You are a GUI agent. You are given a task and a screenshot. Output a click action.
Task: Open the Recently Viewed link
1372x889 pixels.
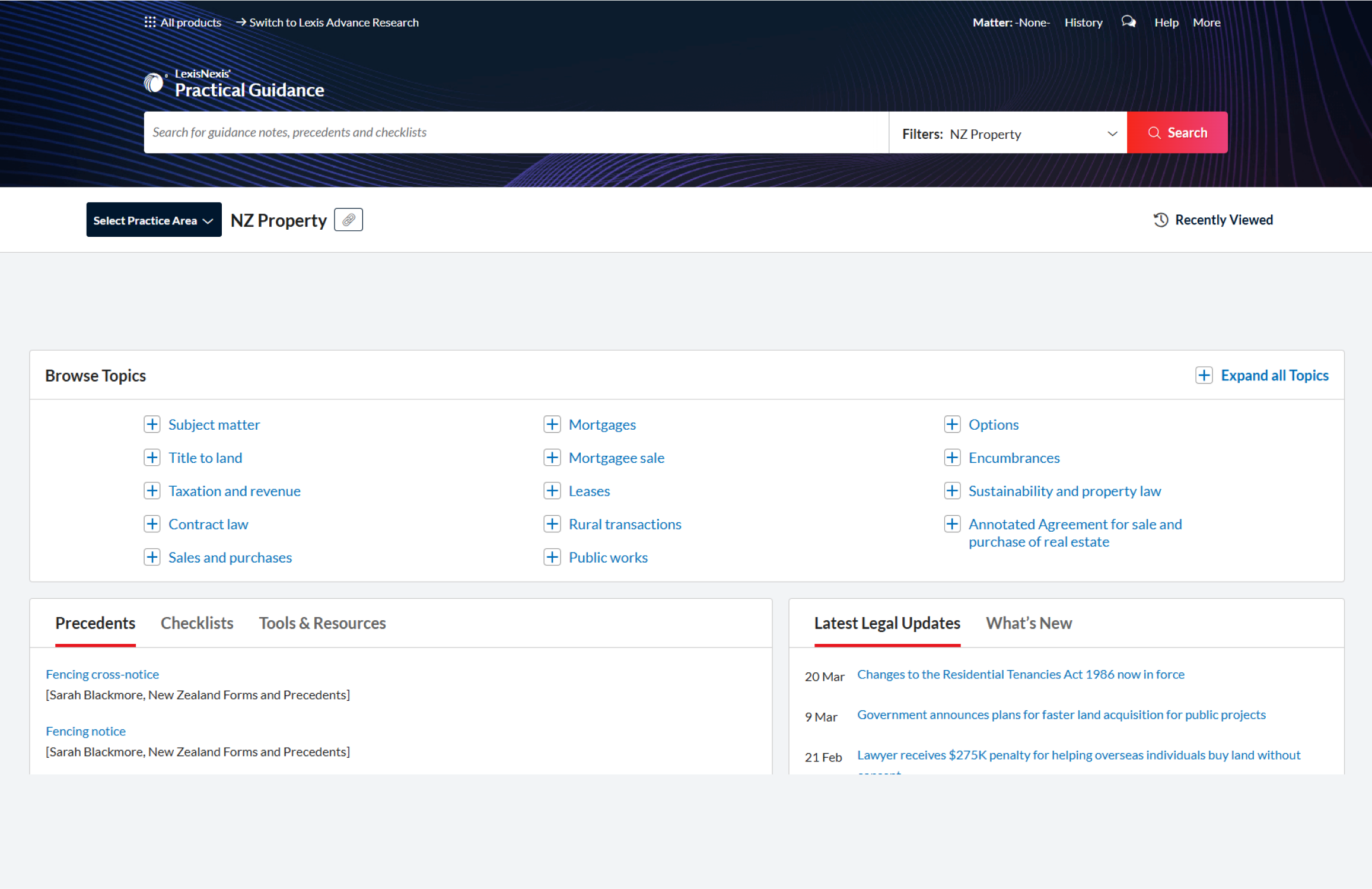[x=1224, y=220]
